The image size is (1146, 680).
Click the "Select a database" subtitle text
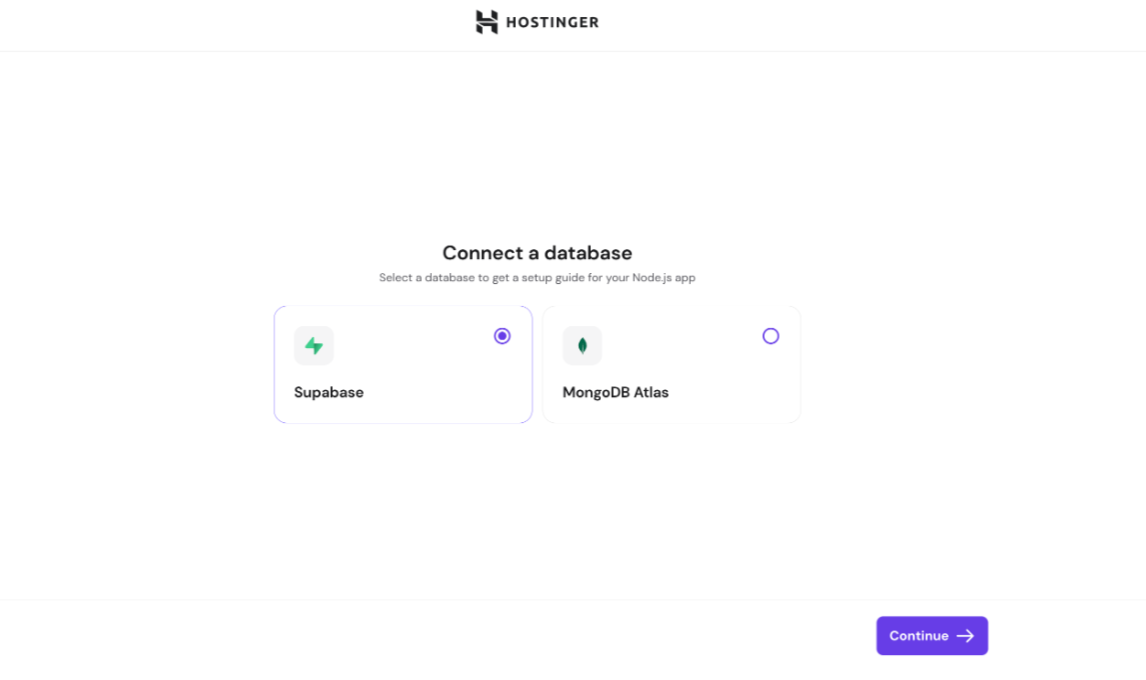pos(537,278)
